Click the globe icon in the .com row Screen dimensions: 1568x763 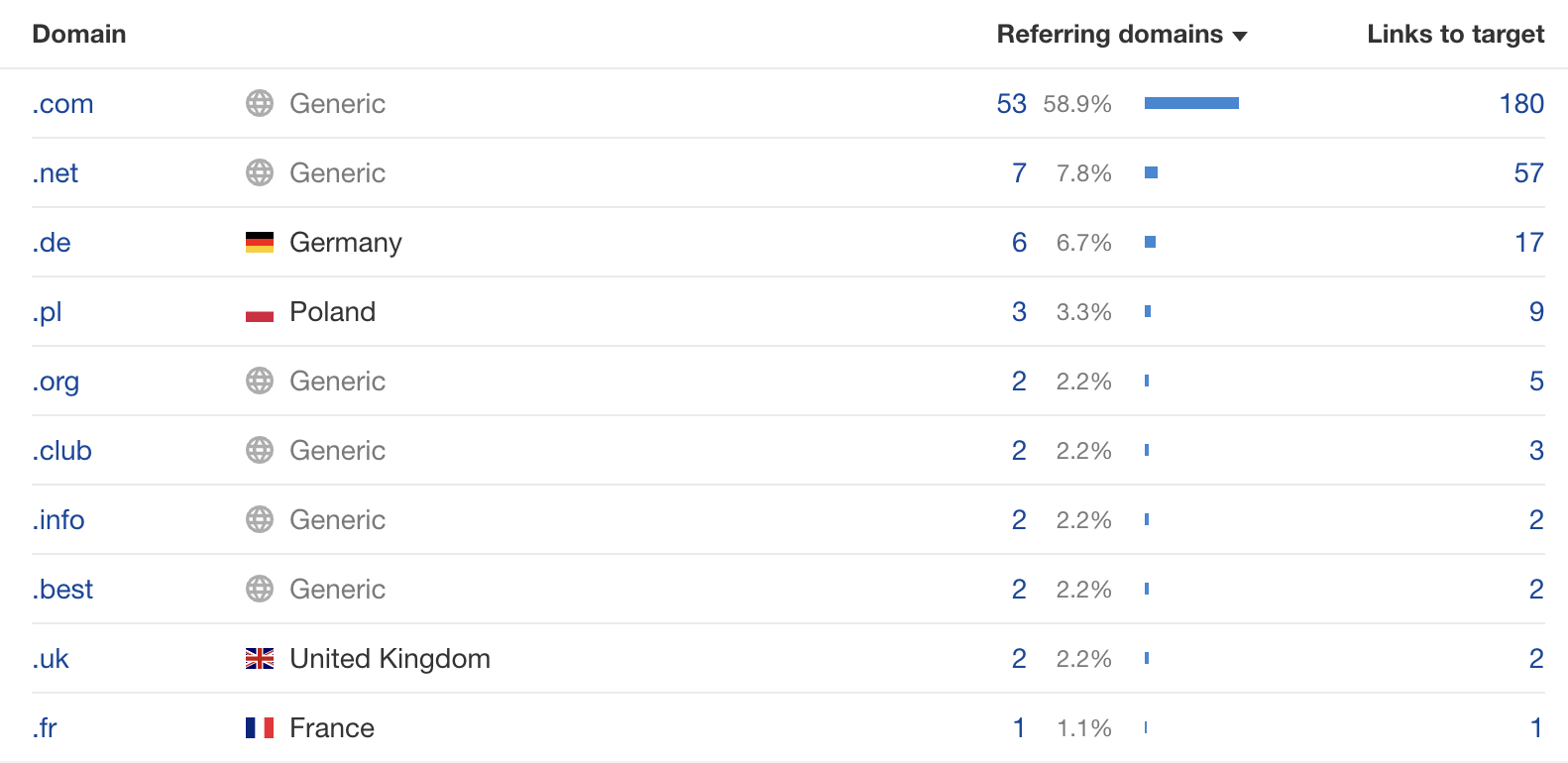[260, 103]
